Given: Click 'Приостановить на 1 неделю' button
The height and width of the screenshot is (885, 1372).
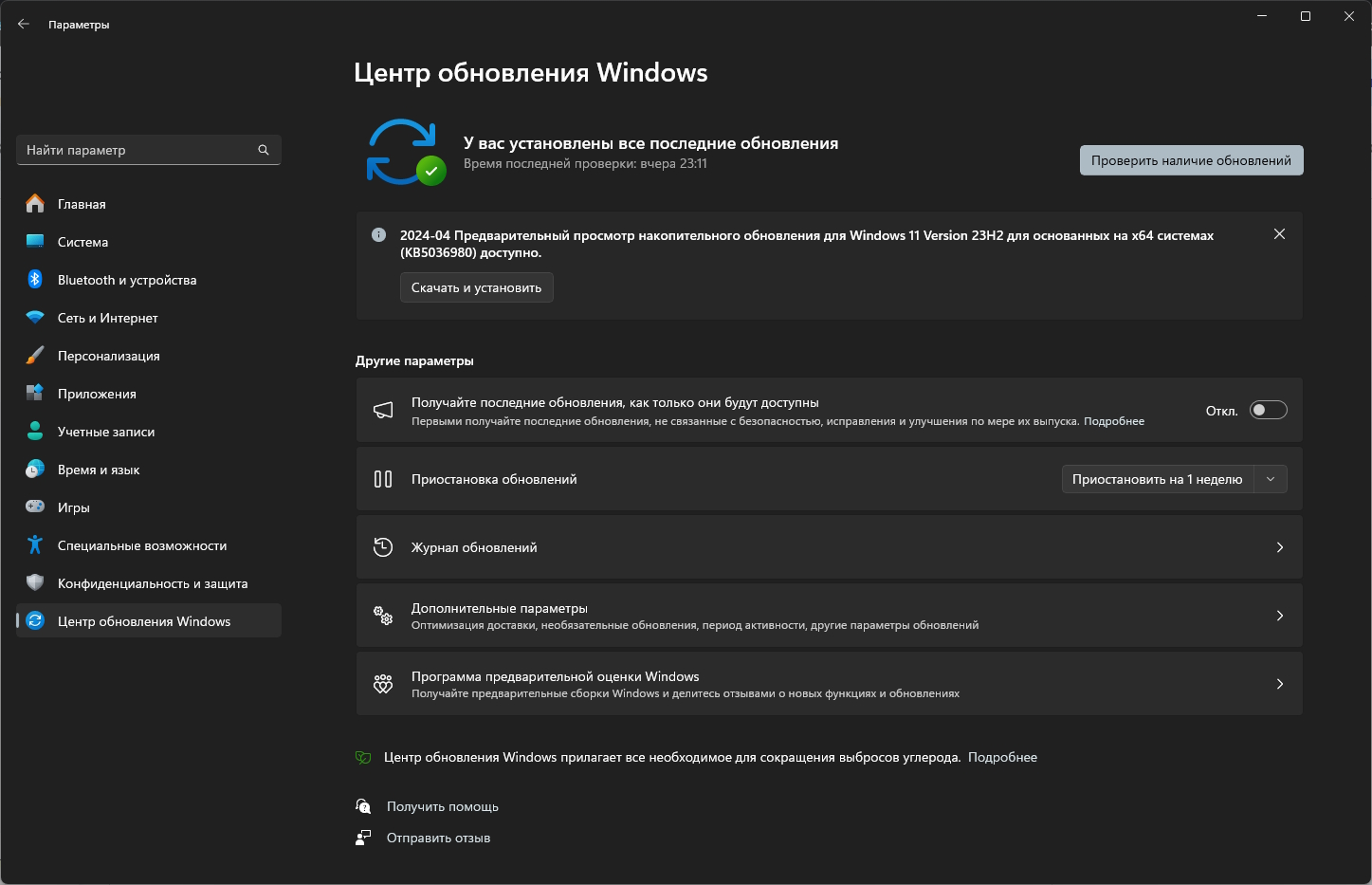Looking at the screenshot, I should (1157, 479).
